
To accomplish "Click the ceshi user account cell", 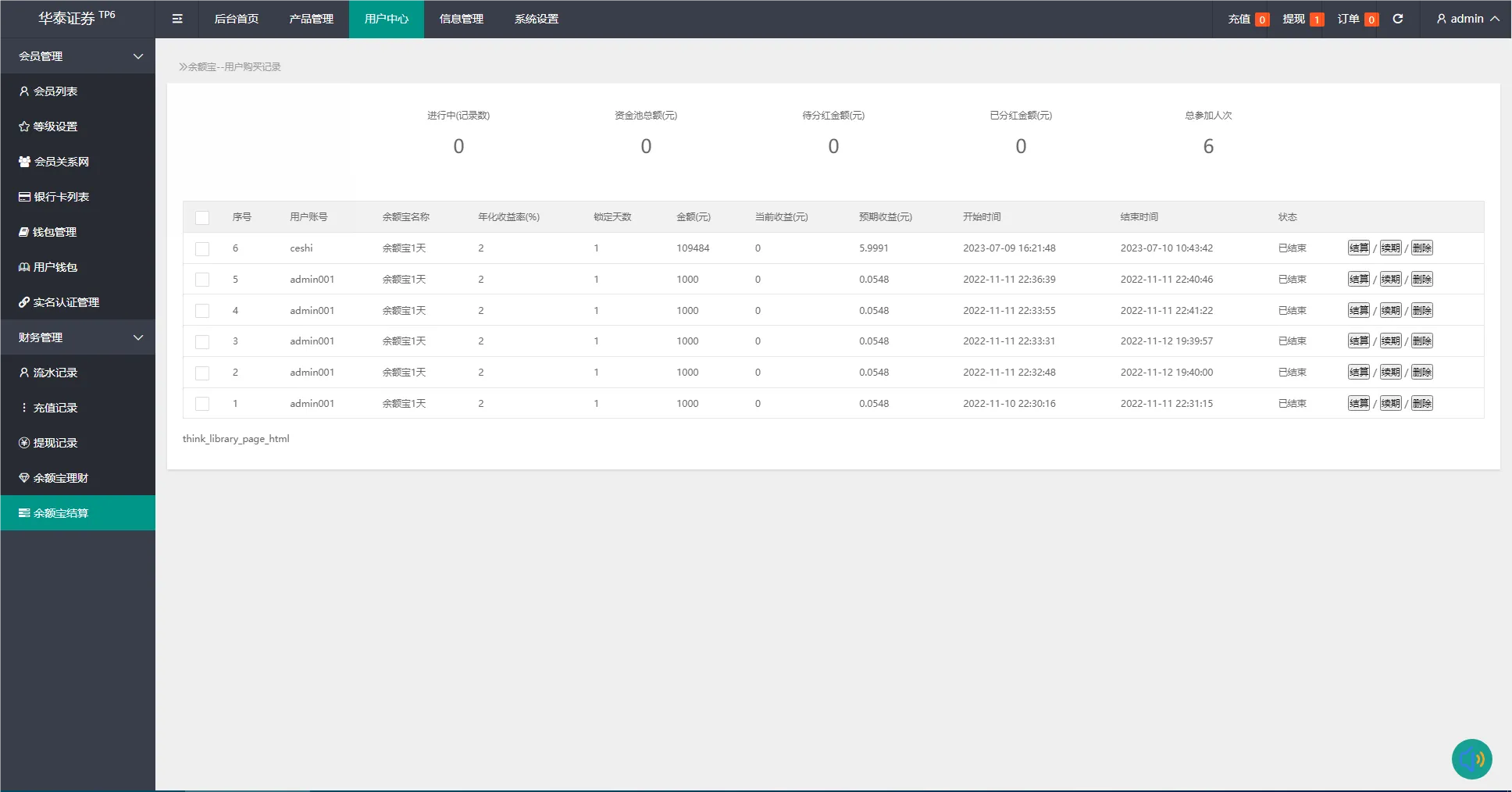I will (301, 248).
